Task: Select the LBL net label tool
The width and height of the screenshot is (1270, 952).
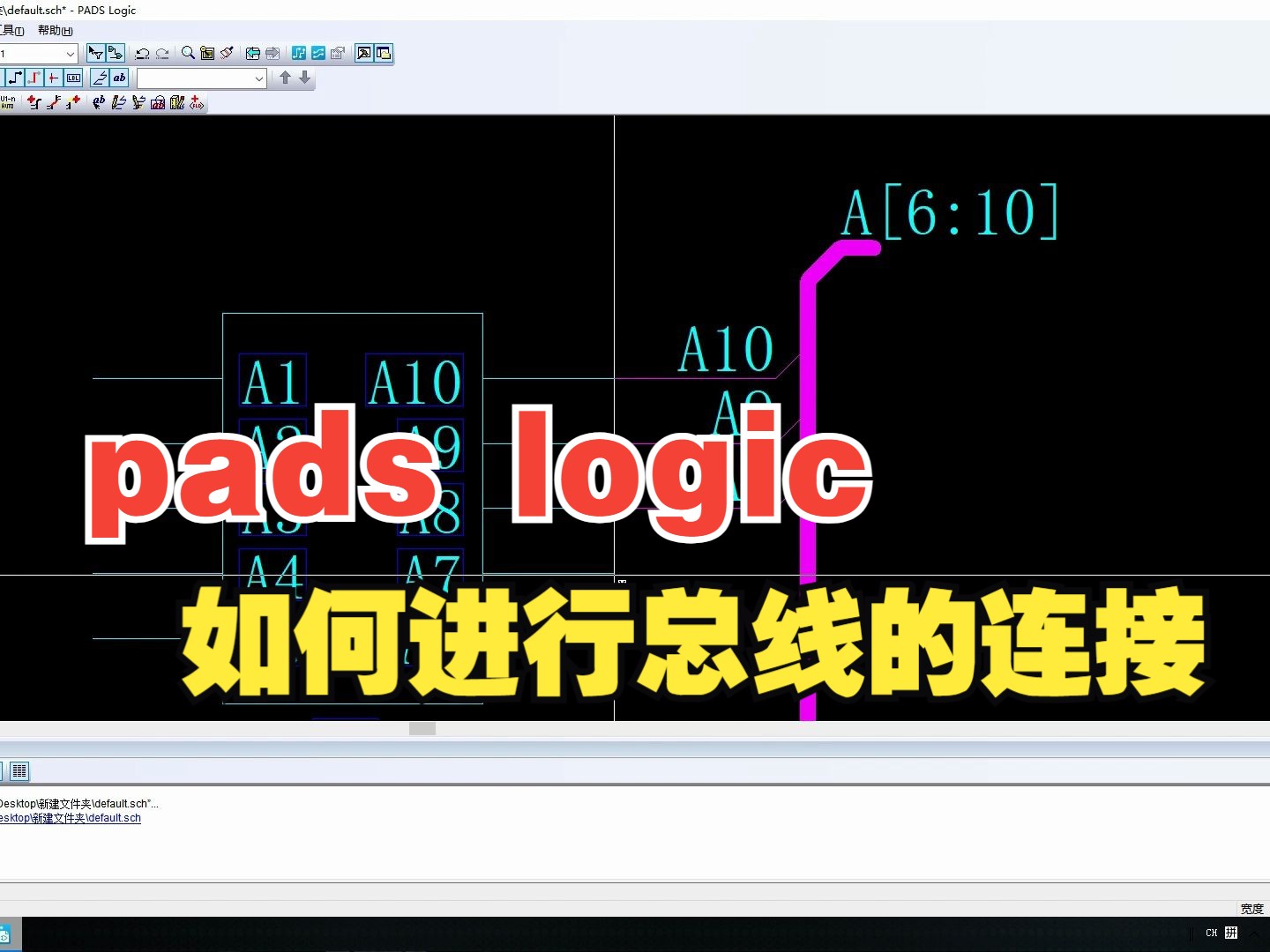Action: (x=73, y=78)
